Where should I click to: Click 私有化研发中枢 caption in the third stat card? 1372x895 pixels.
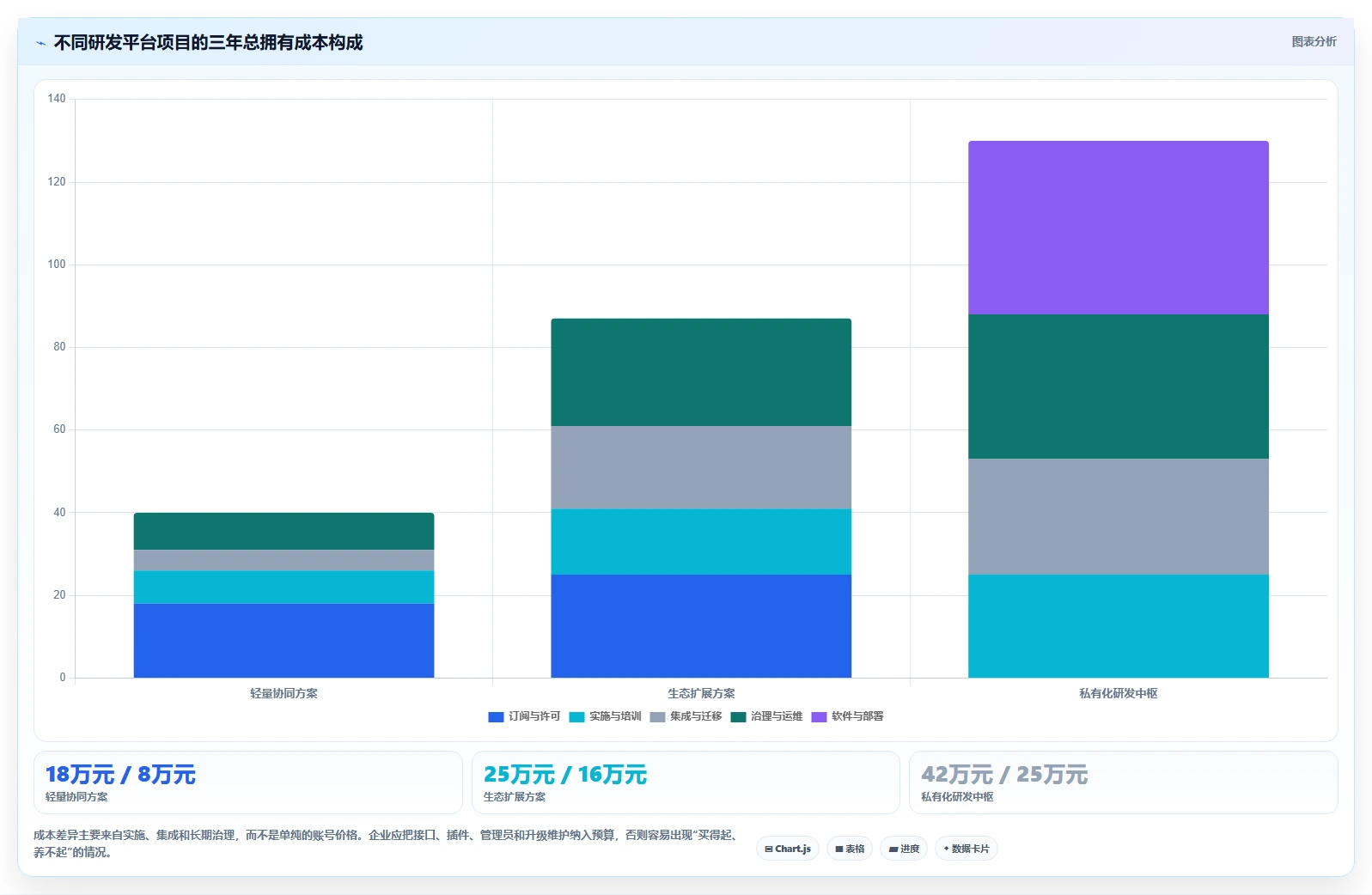tap(957, 797)
